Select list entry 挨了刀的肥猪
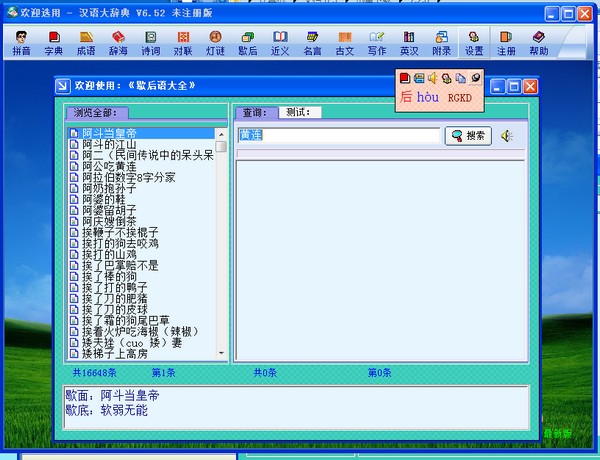 [x=141, y=299]
